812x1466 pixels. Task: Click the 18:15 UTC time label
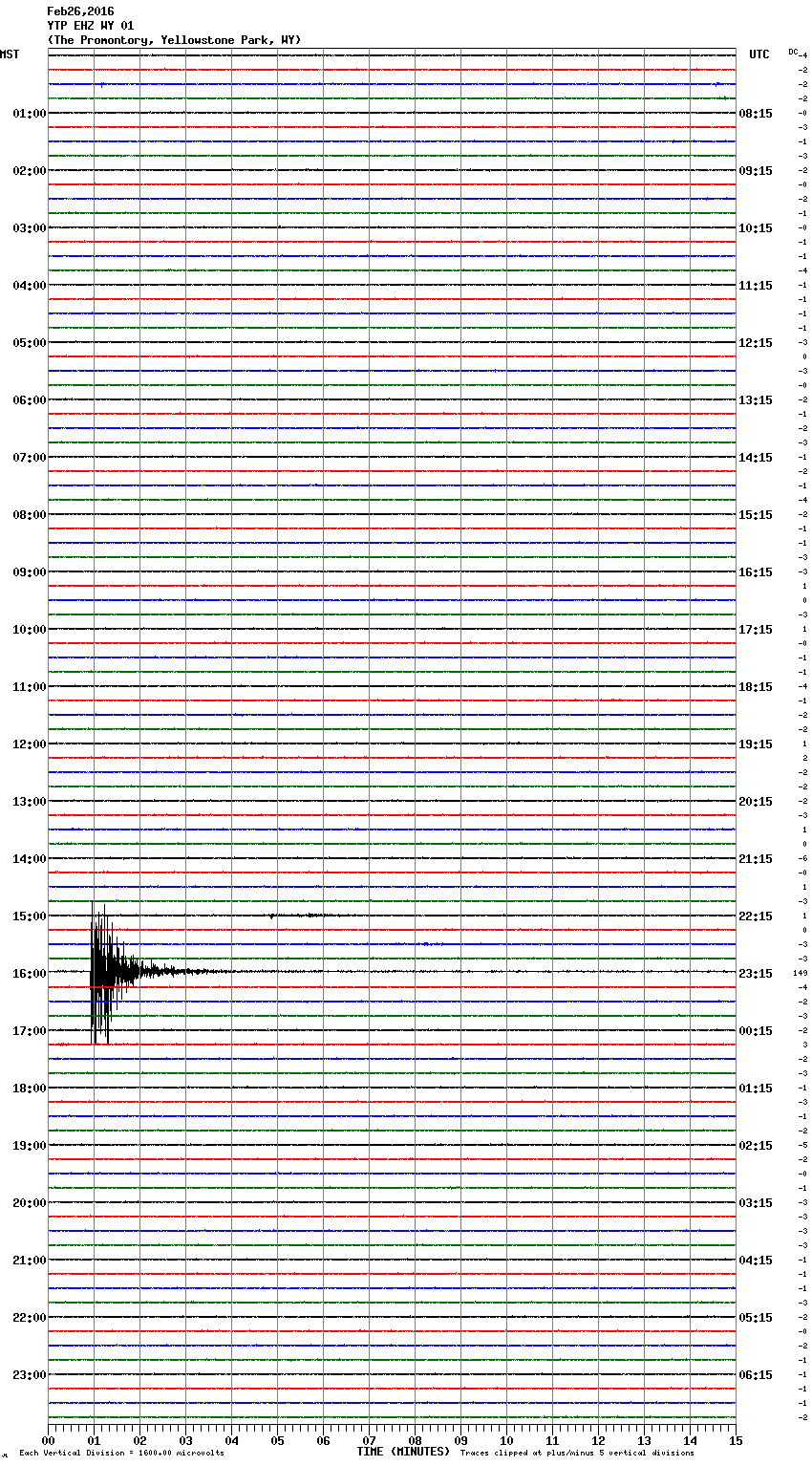coord(756,687)
